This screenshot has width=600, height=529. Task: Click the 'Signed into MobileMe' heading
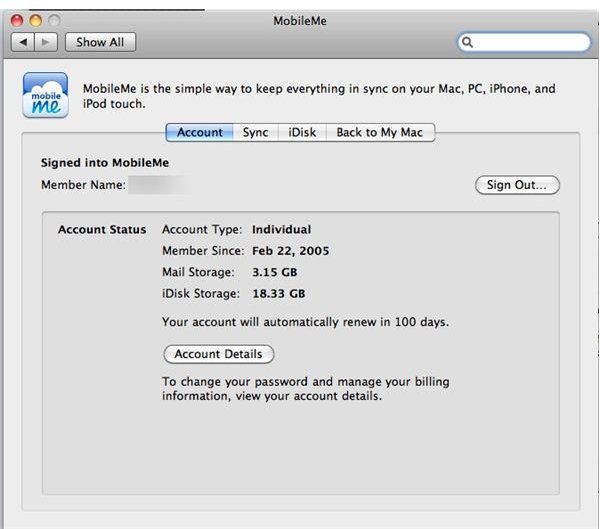[105, 163]
